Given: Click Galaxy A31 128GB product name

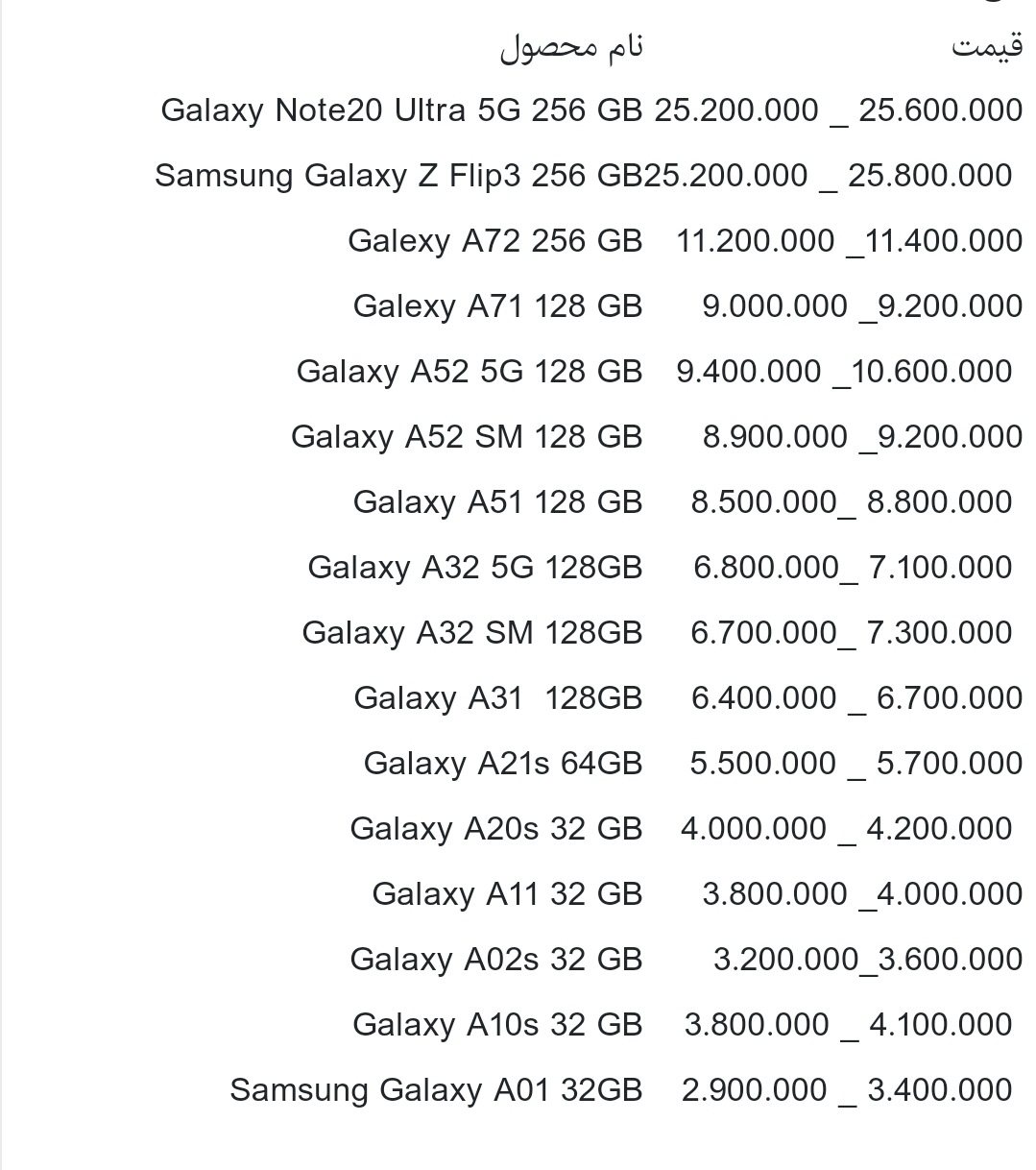Looking at the screenshot, I should pos(497,698).
